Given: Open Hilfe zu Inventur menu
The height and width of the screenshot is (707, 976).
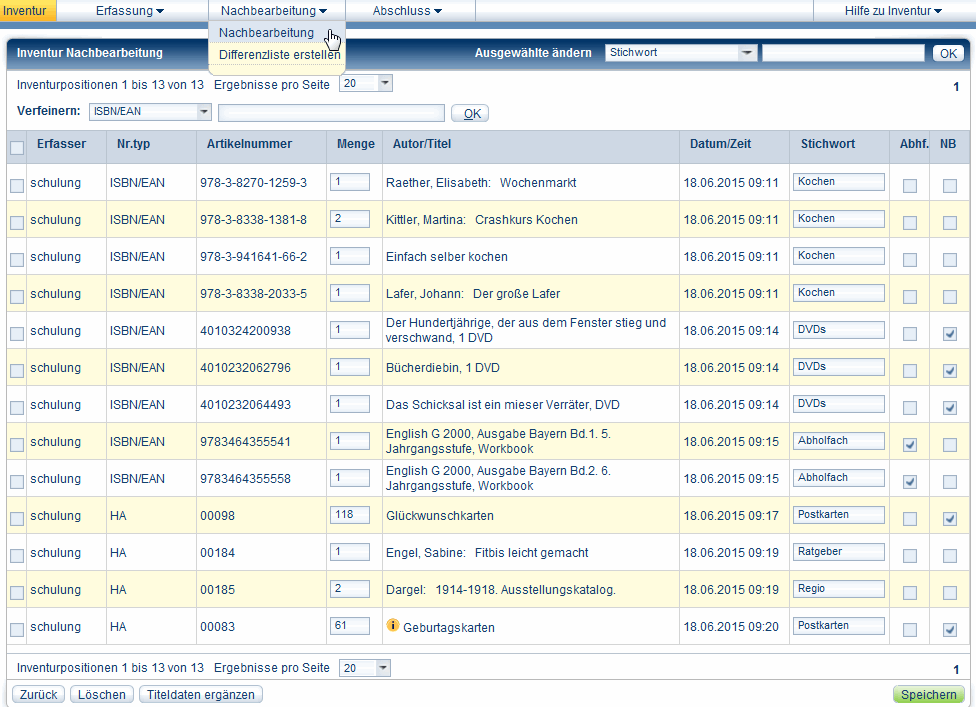Looking at the screenshot, I should click(894, 11).
